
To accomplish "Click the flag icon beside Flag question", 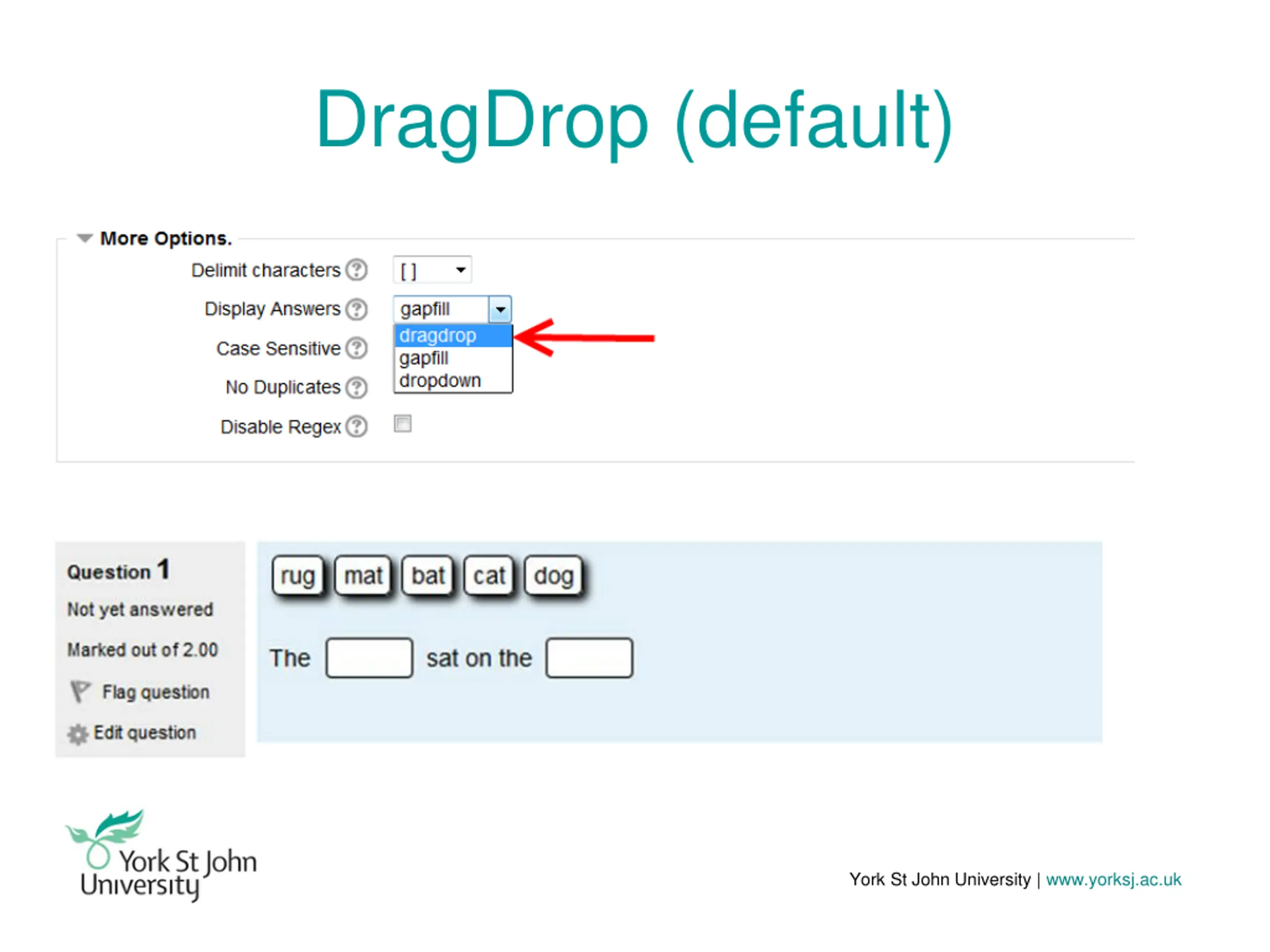I will click(x=80, y=692).
